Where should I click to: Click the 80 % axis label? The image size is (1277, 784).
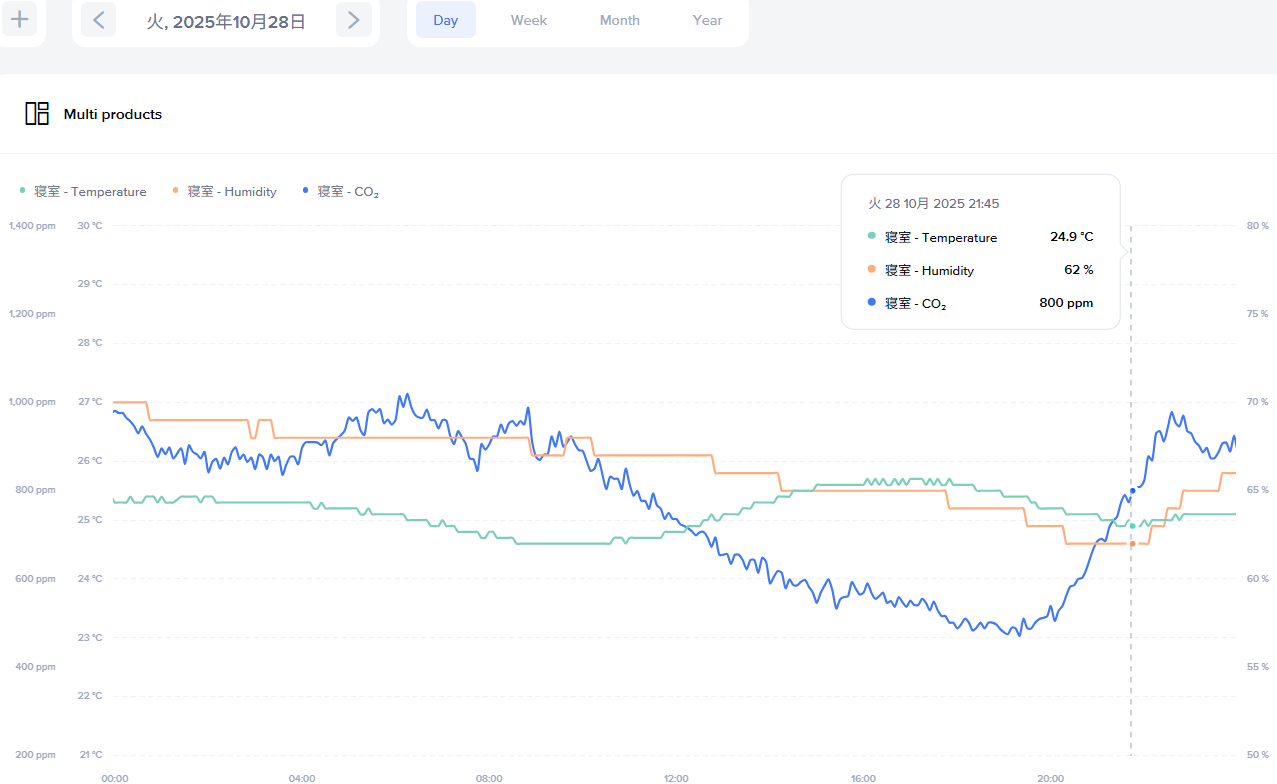coord(1258,226)
